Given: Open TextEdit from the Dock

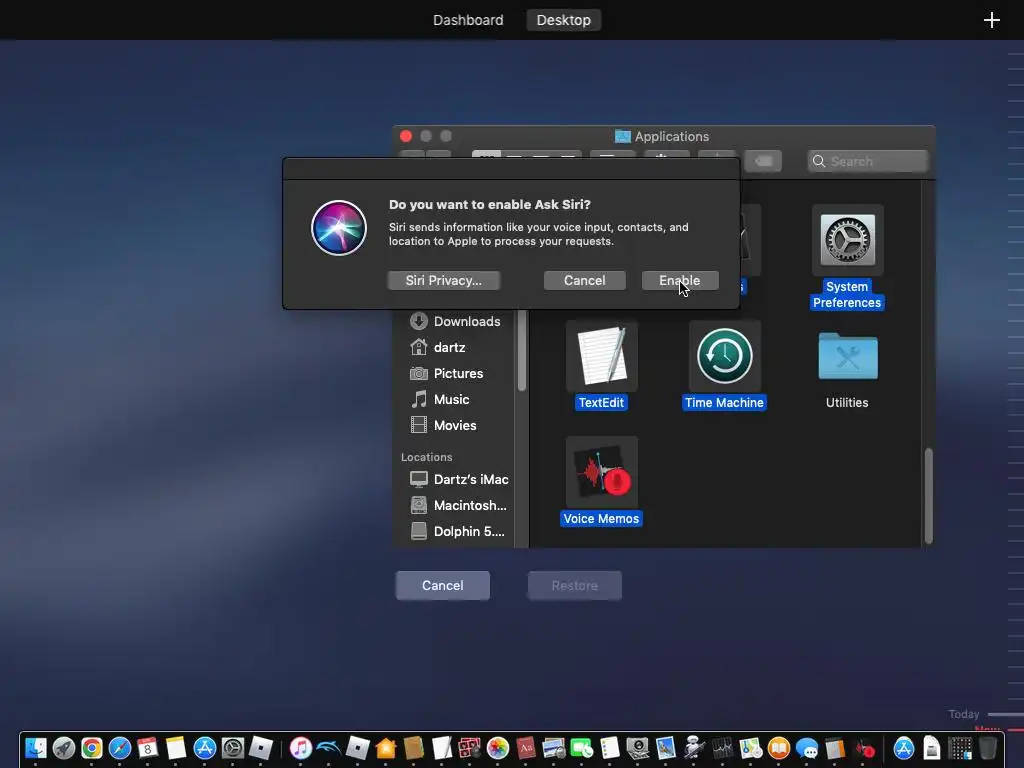Looking at the screenshot, I should click(x=442, y=748).
